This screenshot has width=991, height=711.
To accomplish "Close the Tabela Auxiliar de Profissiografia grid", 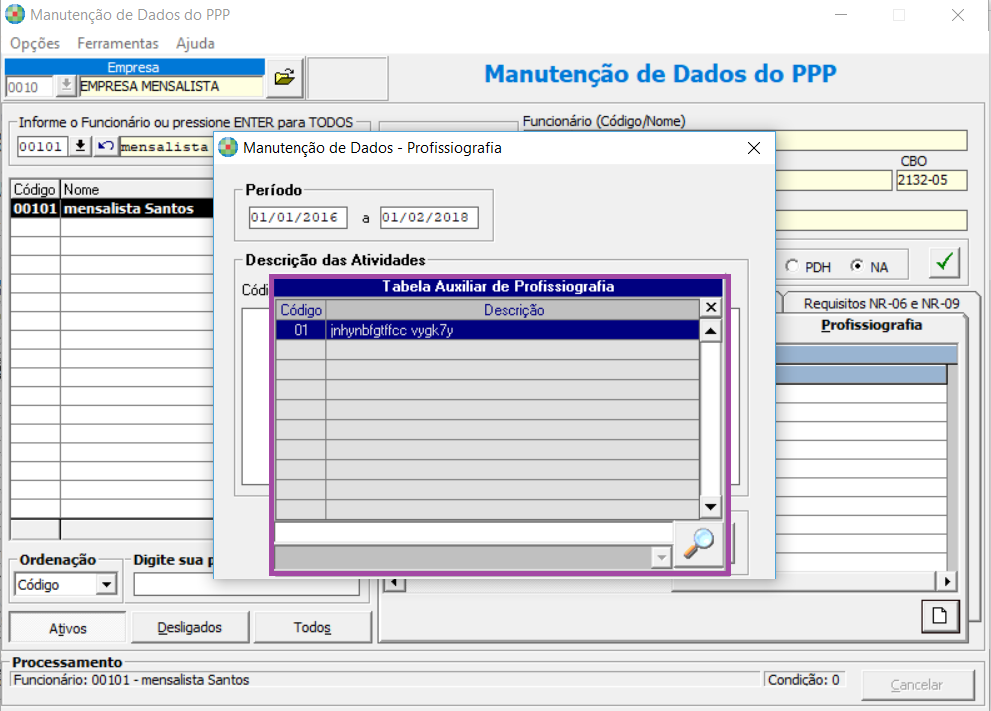I will [711, 308].
